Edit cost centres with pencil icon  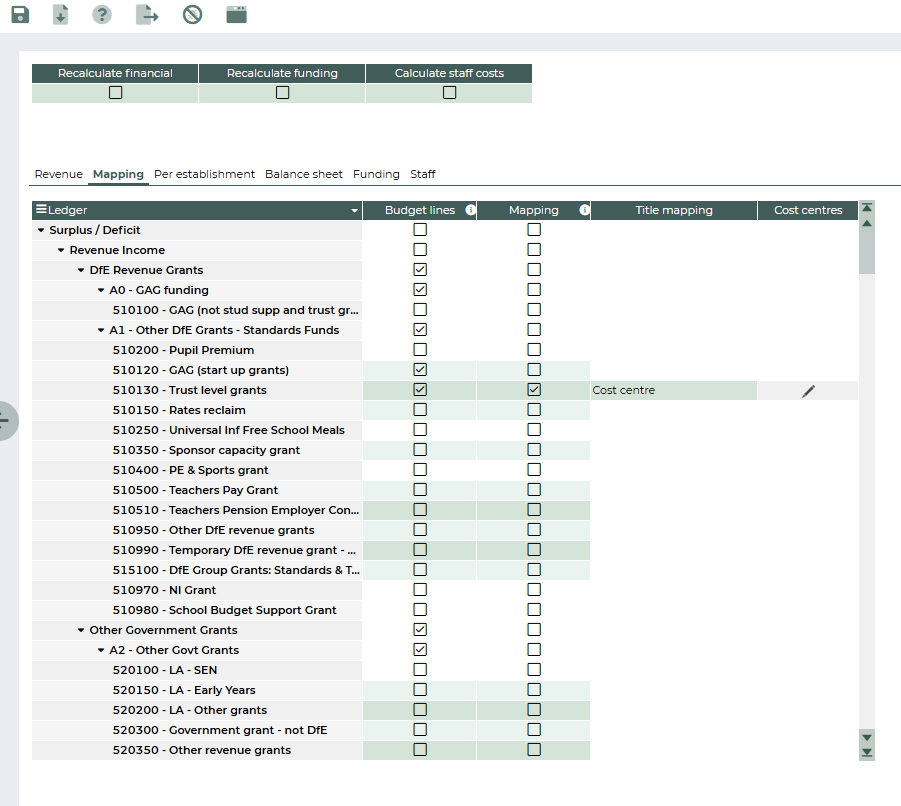(x=808, y=391)
